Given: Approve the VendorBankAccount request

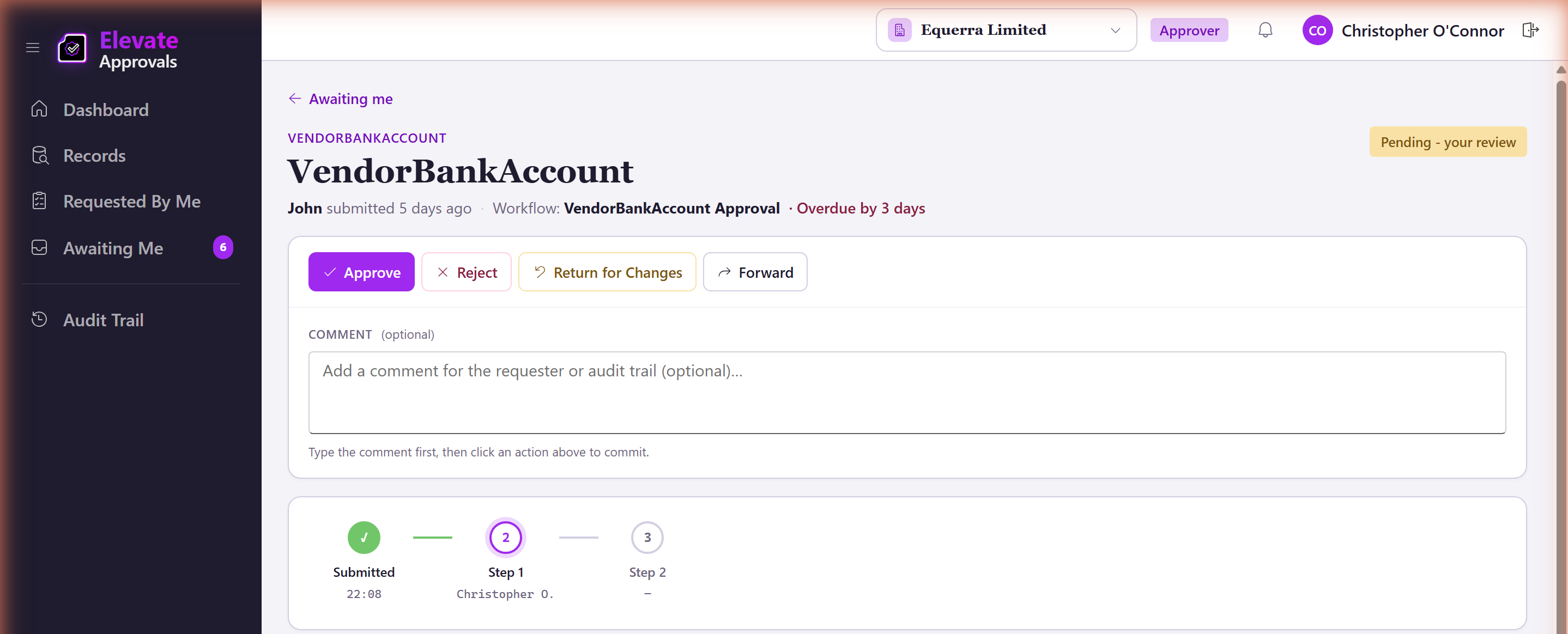Looking at the screenshot, I should click(361, 272).
